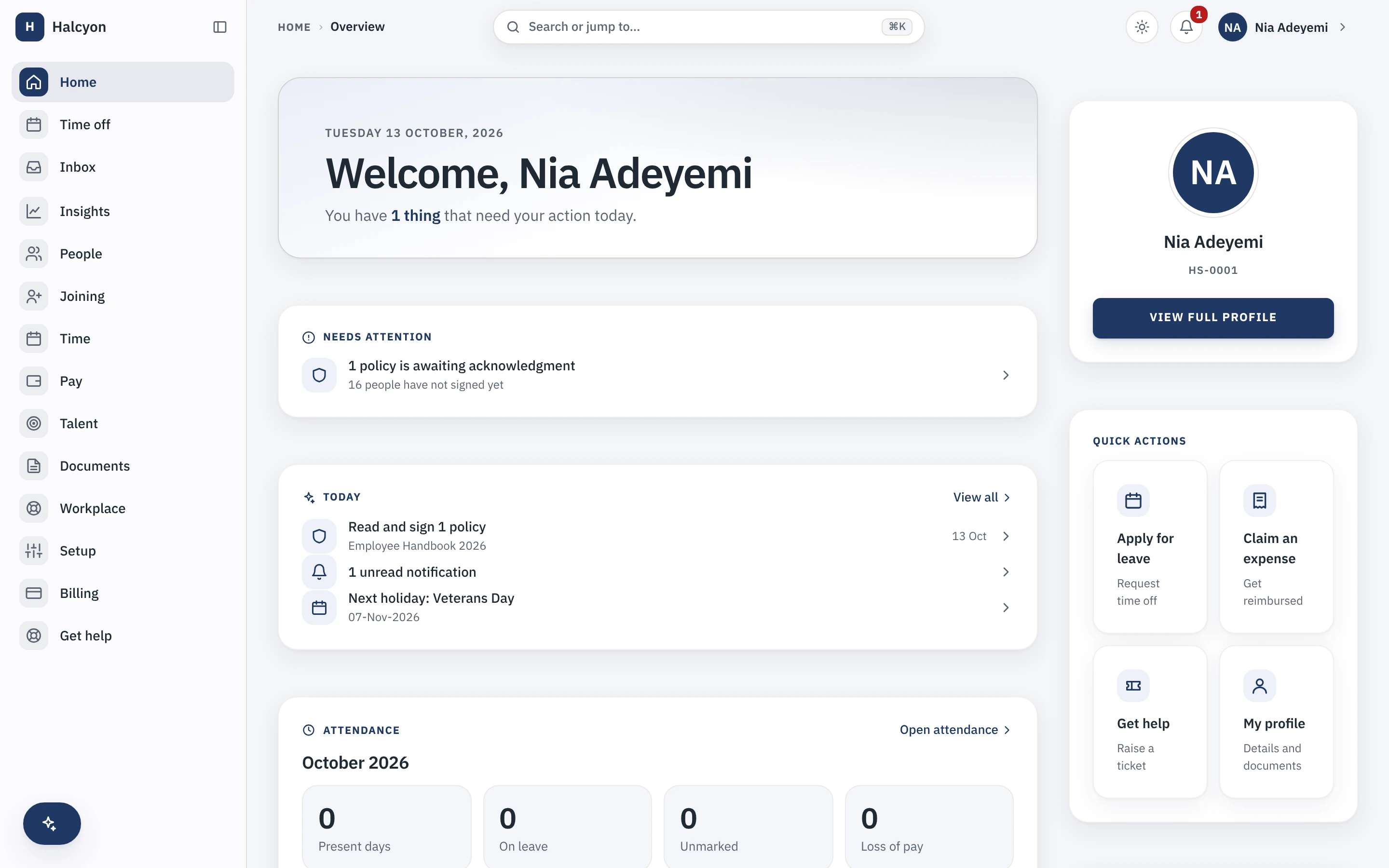Click the HOME breadcrumb link

click(x=294, y=27)
